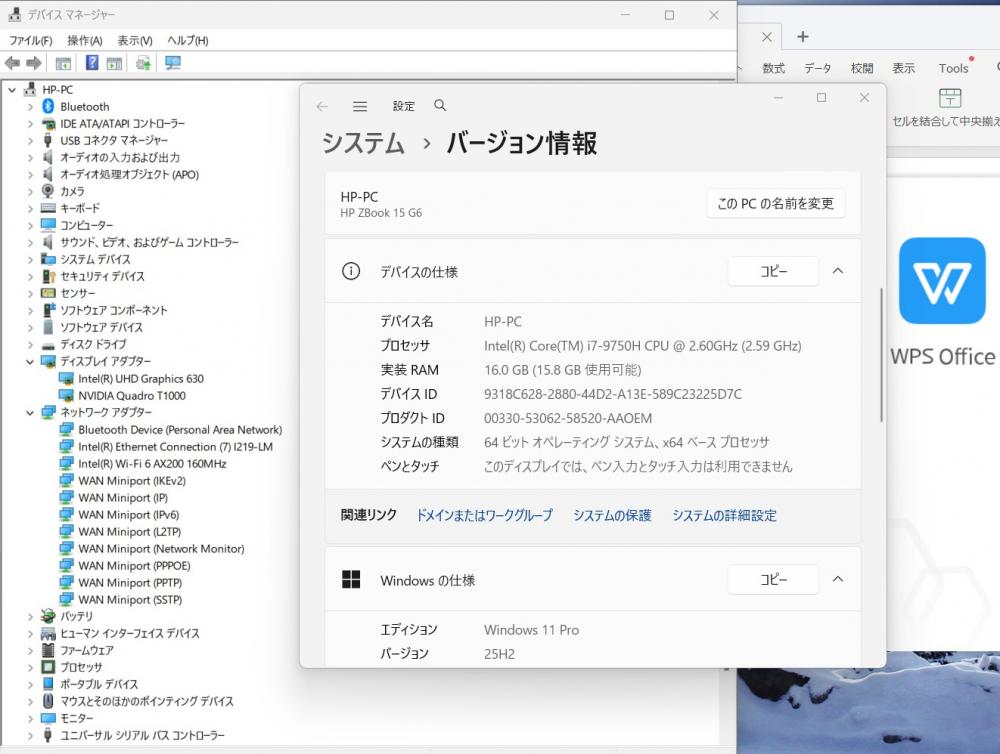Click the update driver software toolbar icon
This screenshot has height=754, width=1000.
coord(143,63)
